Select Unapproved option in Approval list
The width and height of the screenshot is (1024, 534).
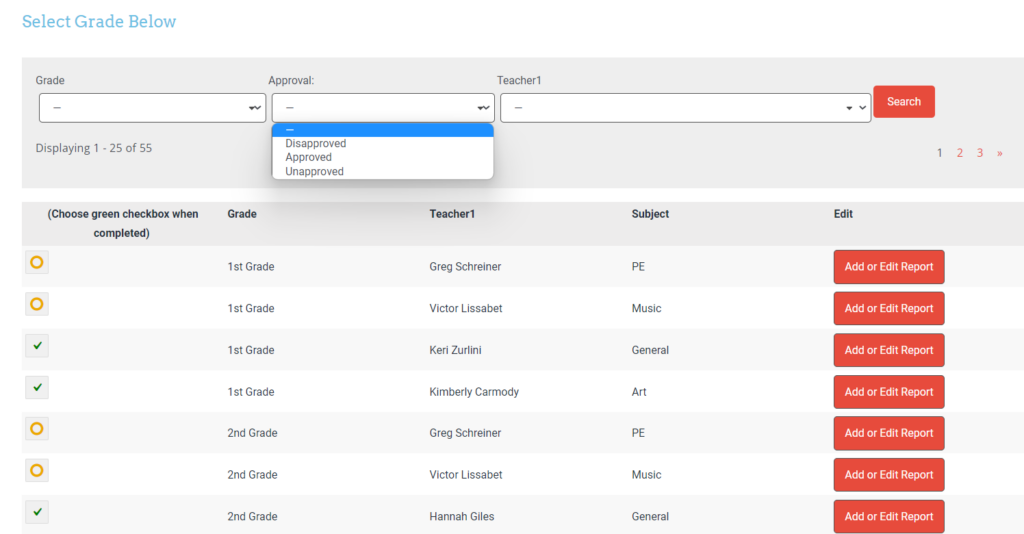coord(314,172)
